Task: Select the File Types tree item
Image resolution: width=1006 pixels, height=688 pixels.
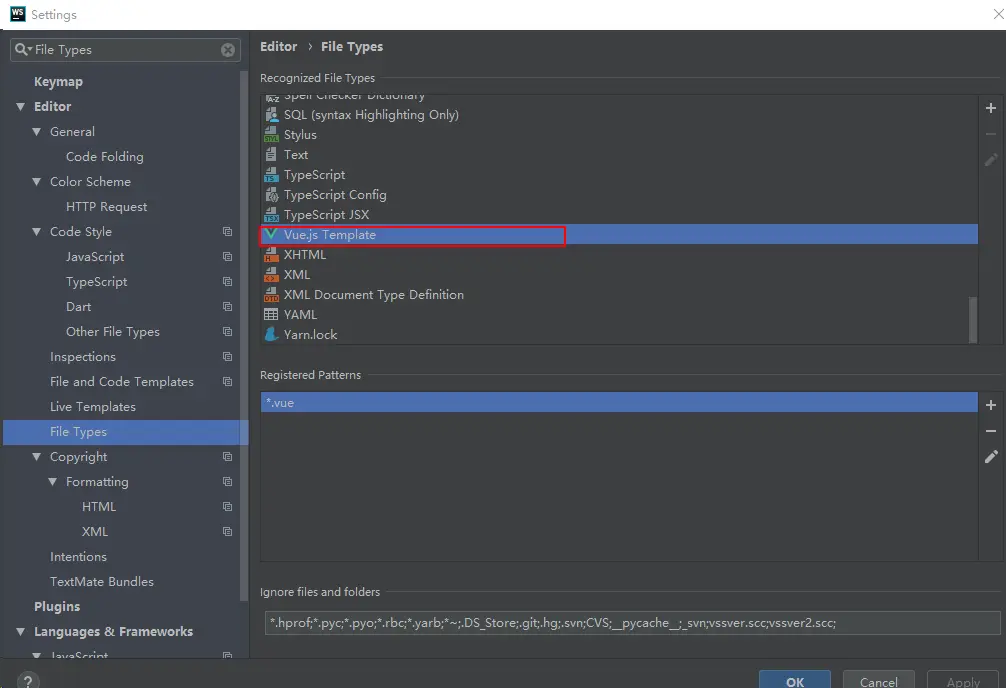Action: [x=125, y=432]
